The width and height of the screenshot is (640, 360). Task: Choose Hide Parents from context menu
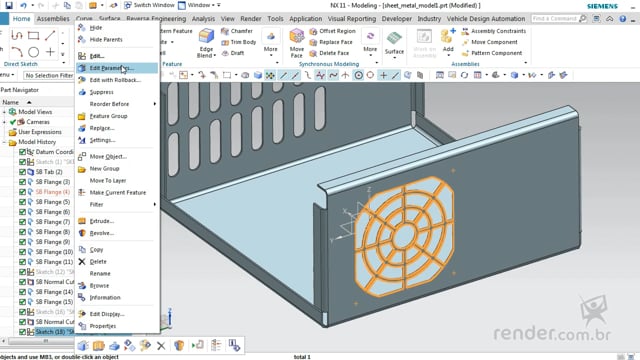pos(117,40)
